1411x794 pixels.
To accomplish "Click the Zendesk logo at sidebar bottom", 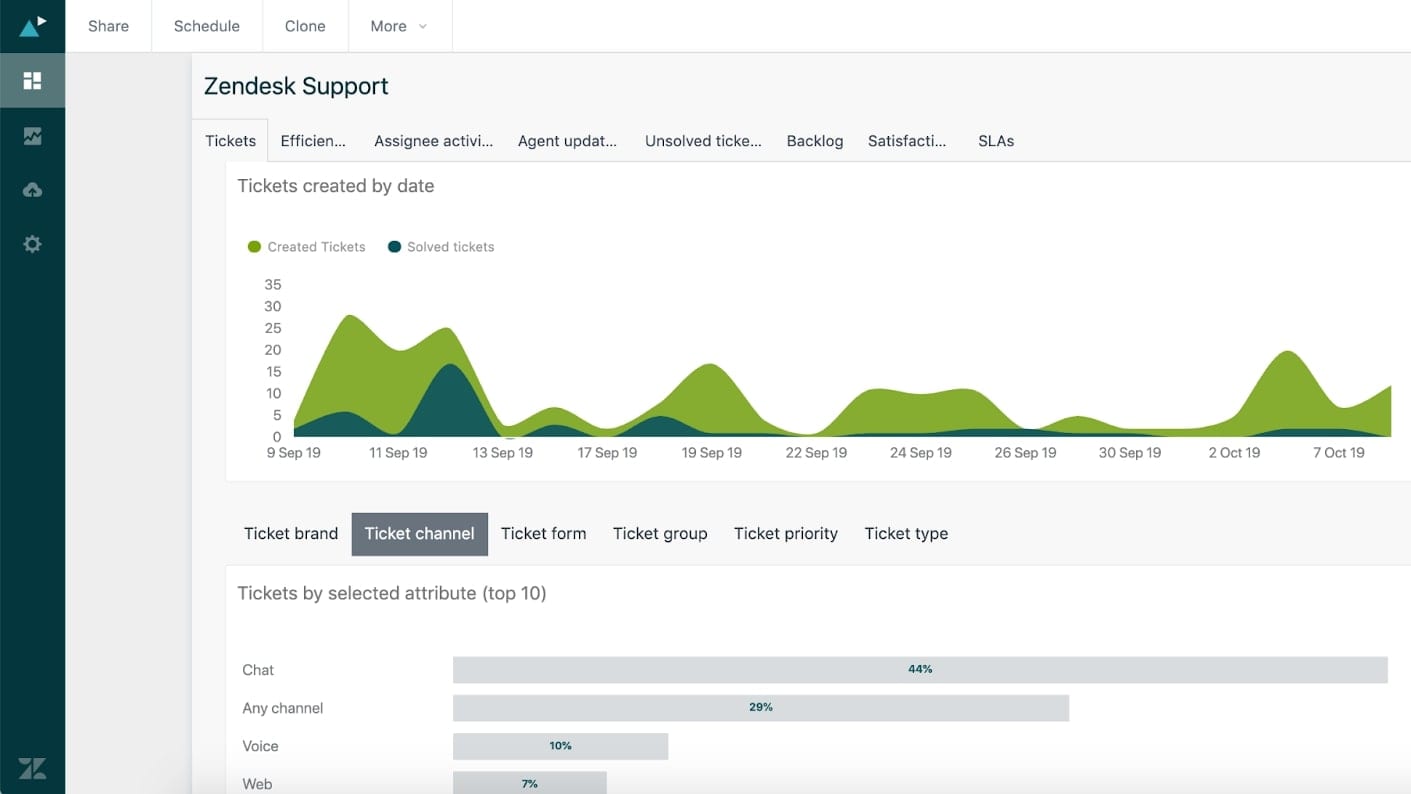I will (32, 768).
